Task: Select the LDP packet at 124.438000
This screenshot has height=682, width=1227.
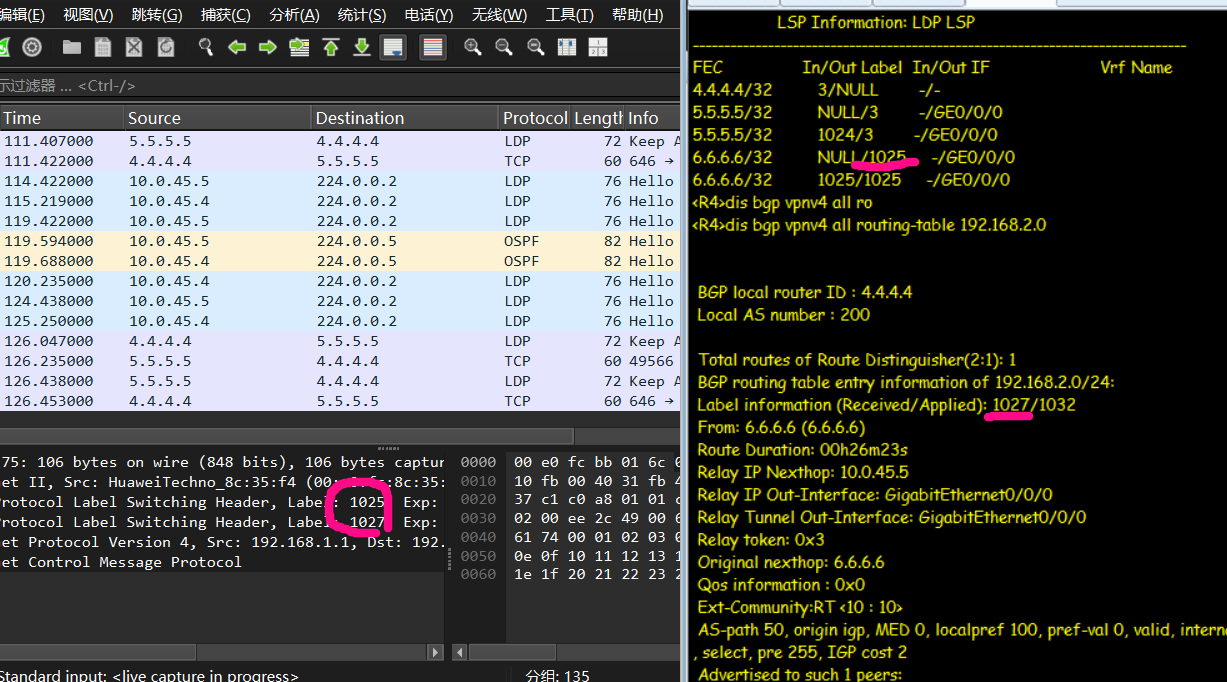Action: pos(340,301)
